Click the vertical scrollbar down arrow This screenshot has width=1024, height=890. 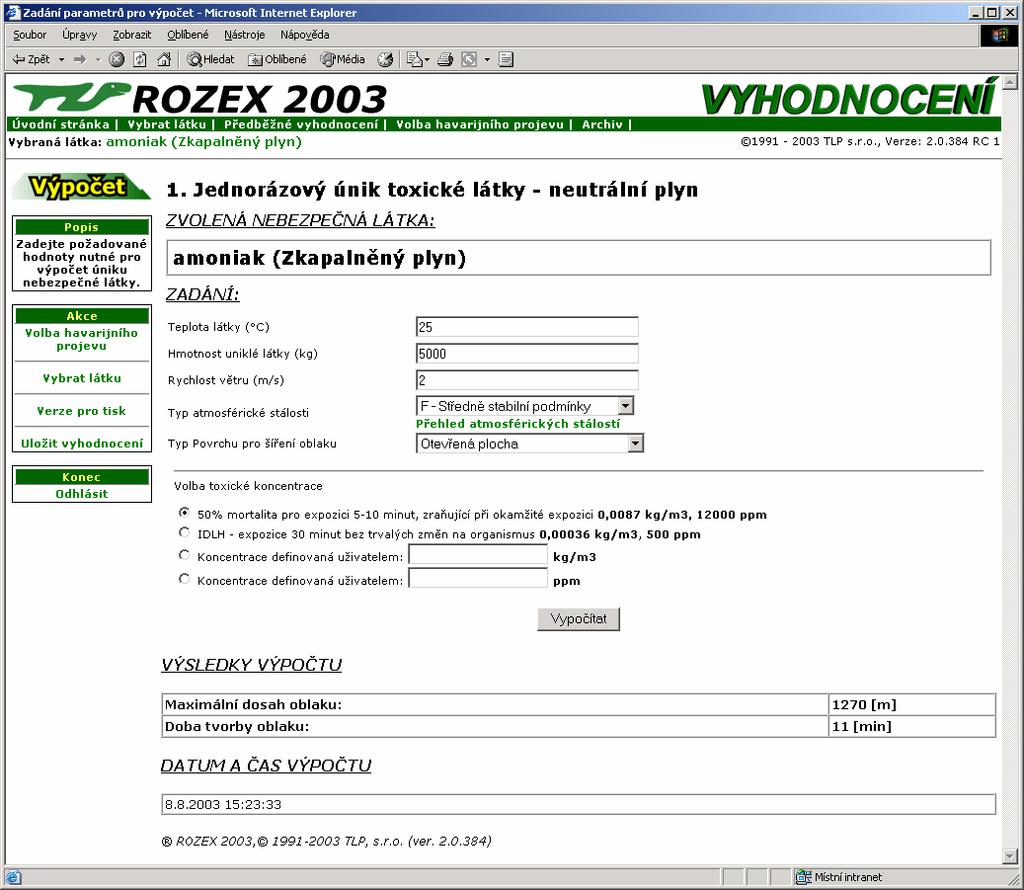point(1010,856)
